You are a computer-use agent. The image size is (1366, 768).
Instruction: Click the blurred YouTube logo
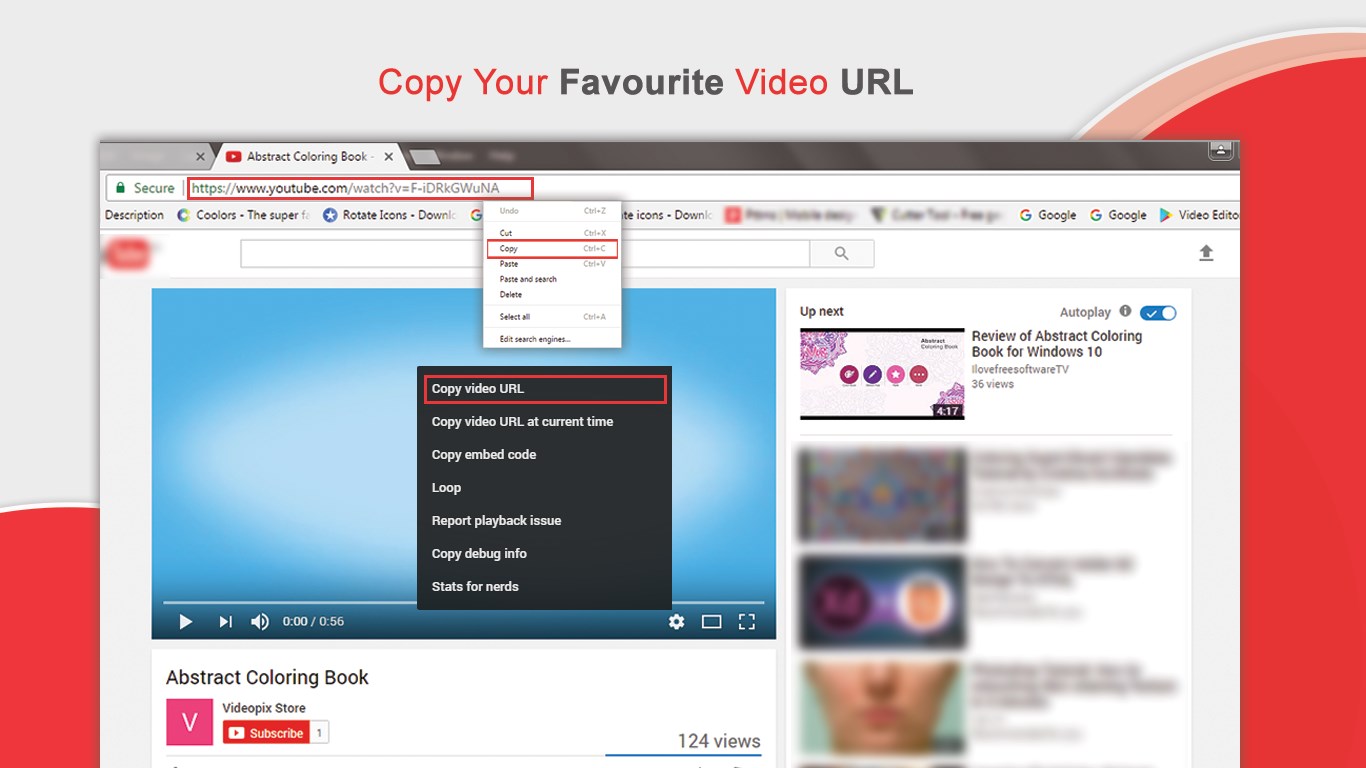point(129,254)
